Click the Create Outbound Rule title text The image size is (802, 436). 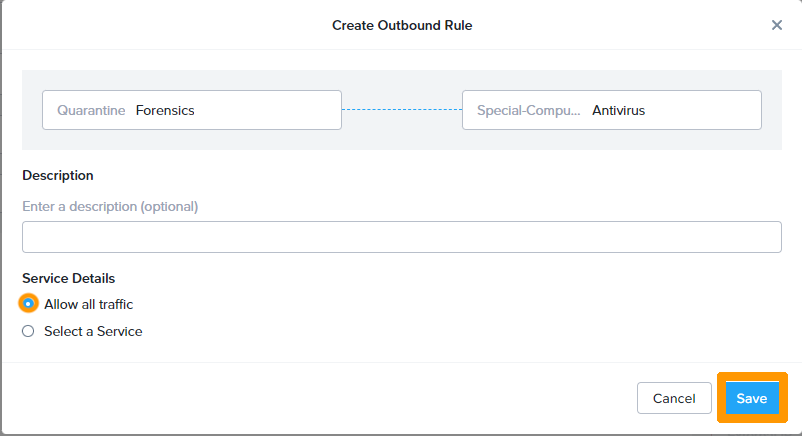402,25
